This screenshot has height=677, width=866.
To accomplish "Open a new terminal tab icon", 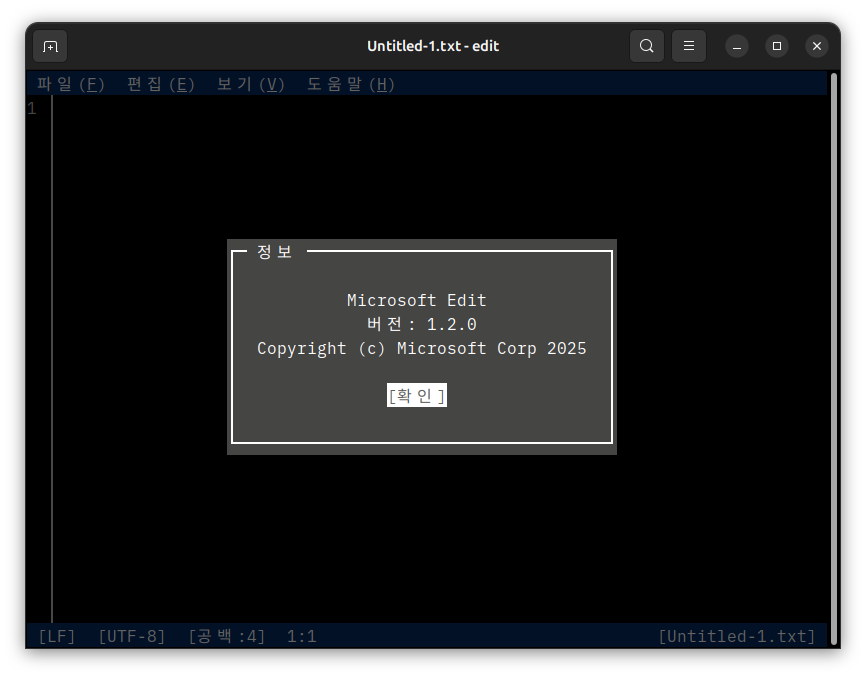I will [50, 46].
